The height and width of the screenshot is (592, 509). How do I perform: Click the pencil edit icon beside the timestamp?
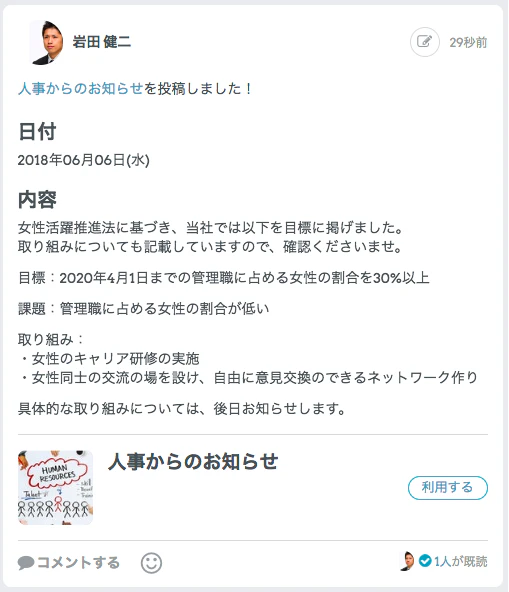pyautogui.click(x=424, y=42)
